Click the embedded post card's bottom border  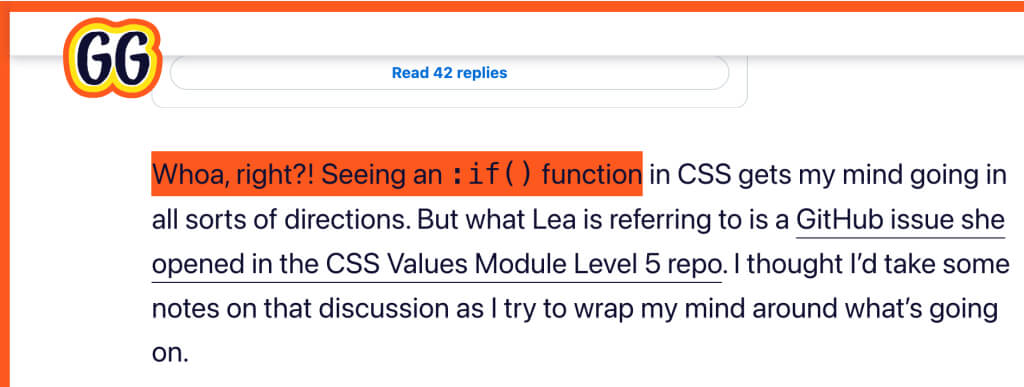pyautogui.click(x=449, y=107)
